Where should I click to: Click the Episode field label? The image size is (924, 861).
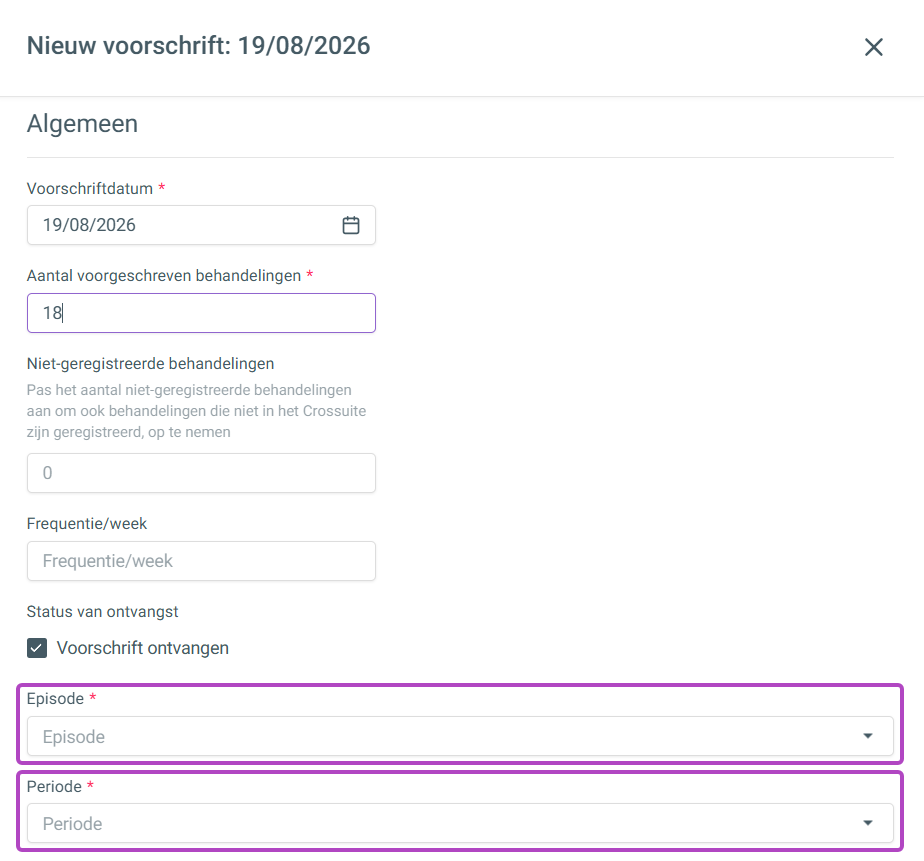(x=55, y=699)
